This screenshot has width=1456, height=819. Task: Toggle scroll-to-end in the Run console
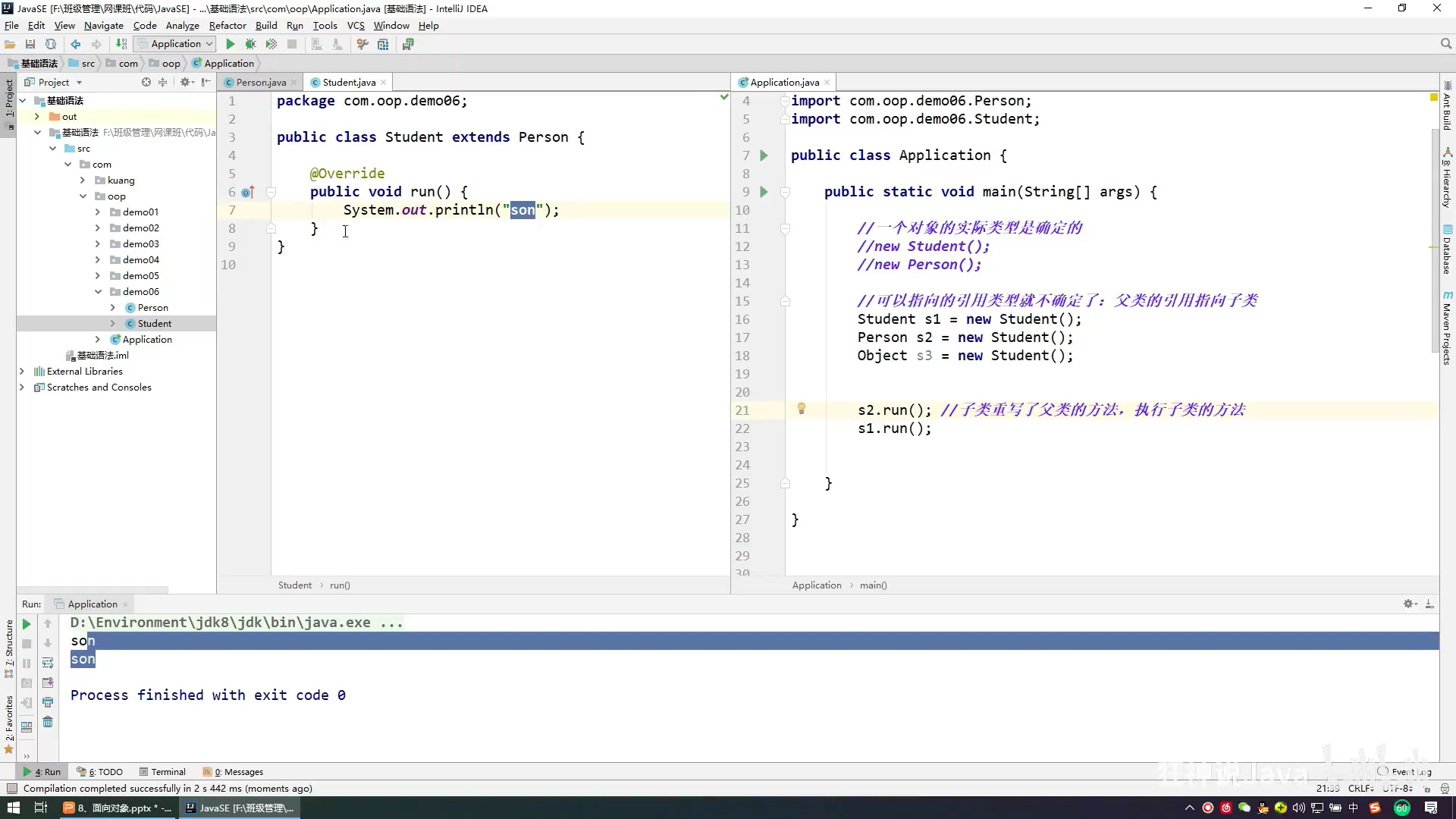(x=48, y=682)
